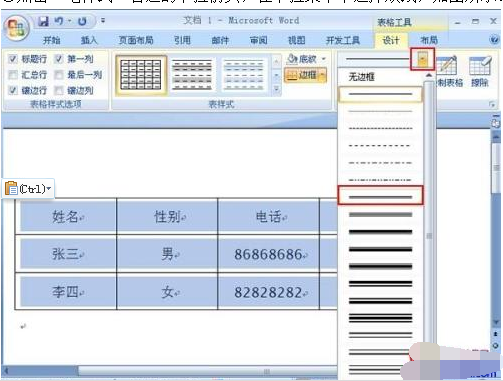Select the 擦除 eraser tool
The image size is (503, 381).
coord(480,72)
